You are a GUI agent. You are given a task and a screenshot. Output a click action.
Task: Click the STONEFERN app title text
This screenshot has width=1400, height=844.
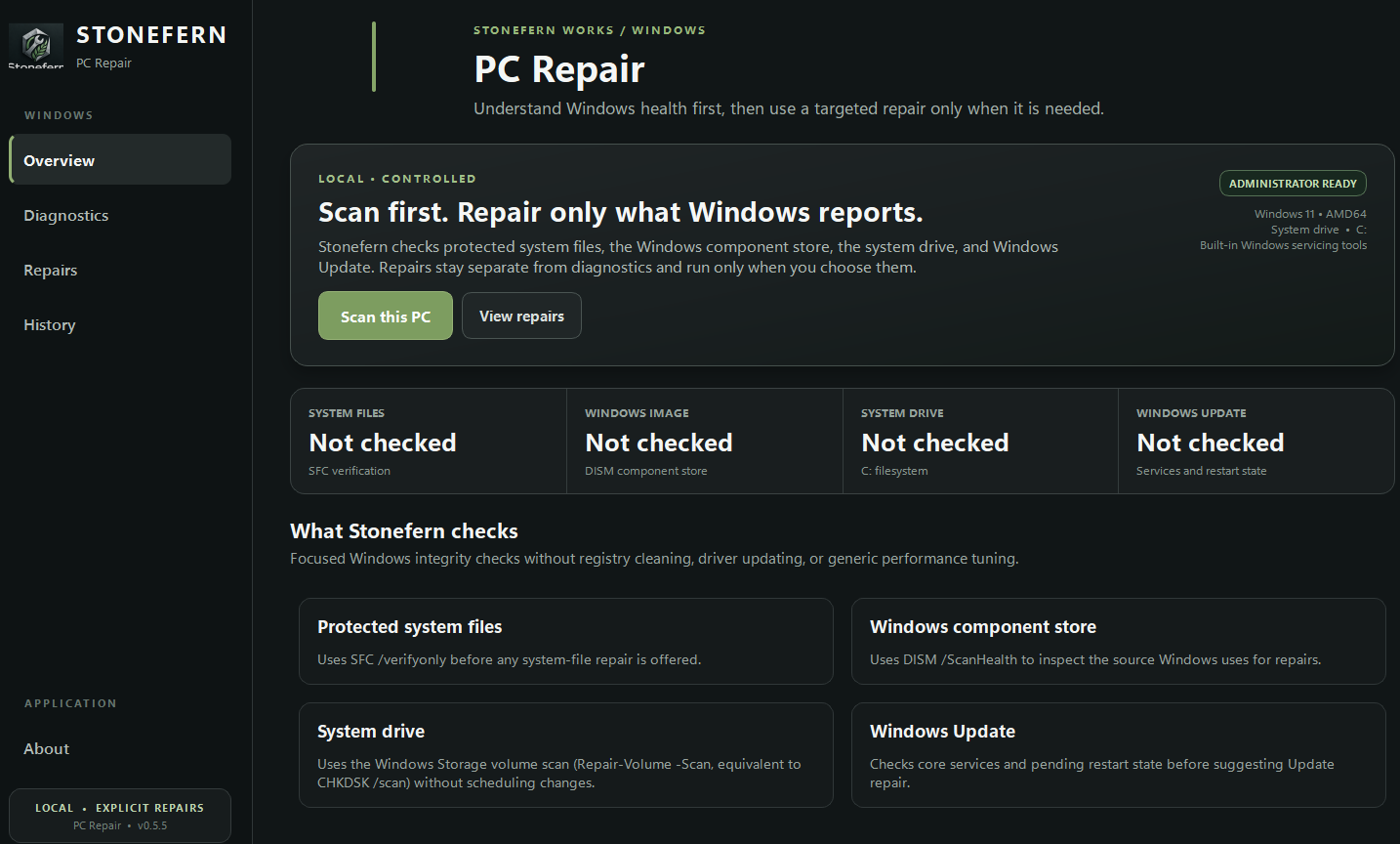pos(151,35)
